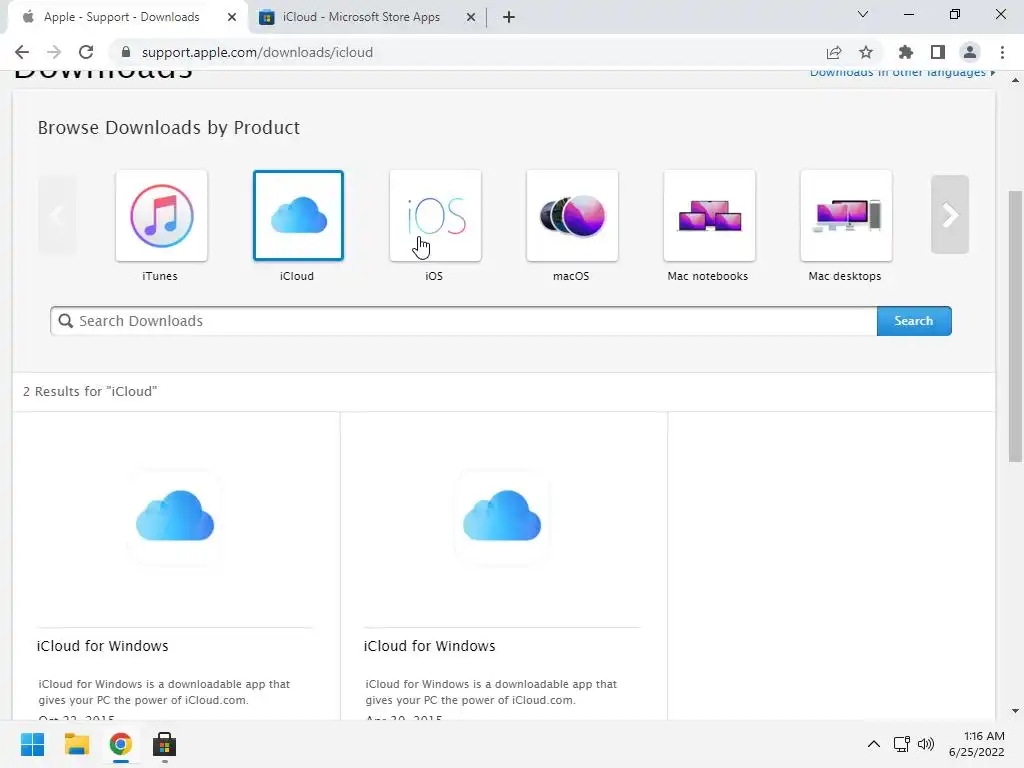
Task: Open the Chrome extensions puzzle icon
Action: coord(906,52)
